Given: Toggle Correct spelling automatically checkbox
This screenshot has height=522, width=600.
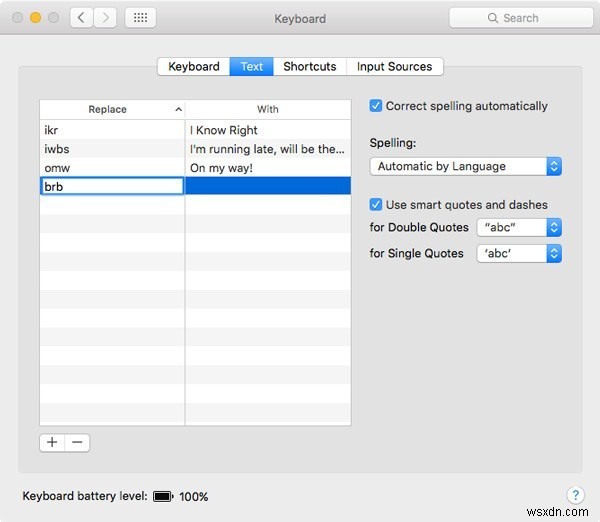Looking at the screenshot, I should [375, 106].
